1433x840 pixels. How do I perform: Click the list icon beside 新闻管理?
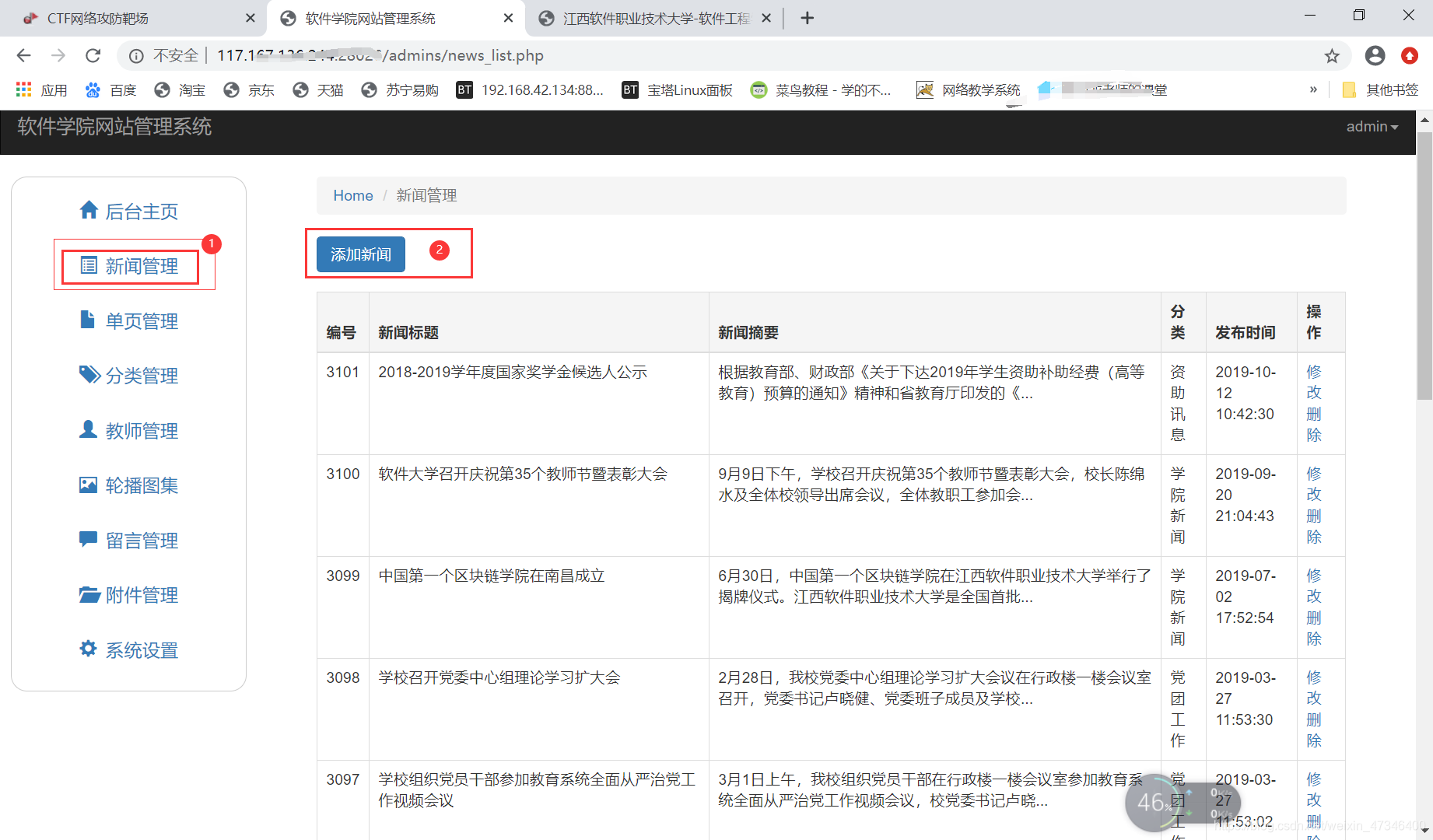[89, 265]
